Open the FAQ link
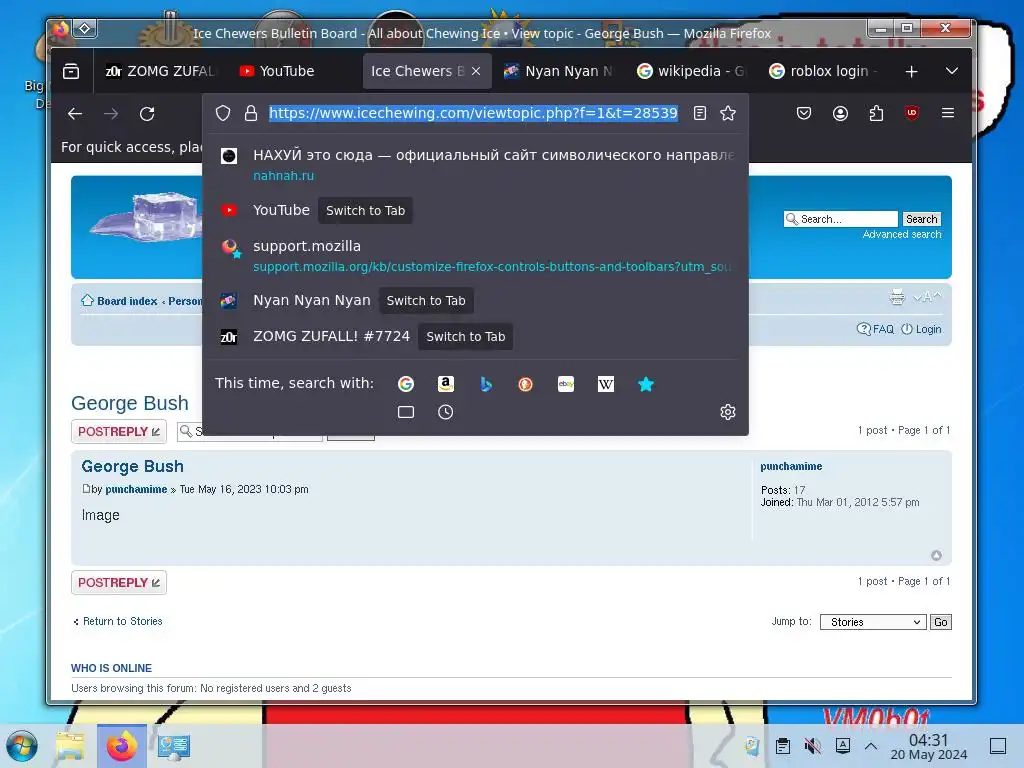The image size is (1024, 768). click(x=875, y=329)
